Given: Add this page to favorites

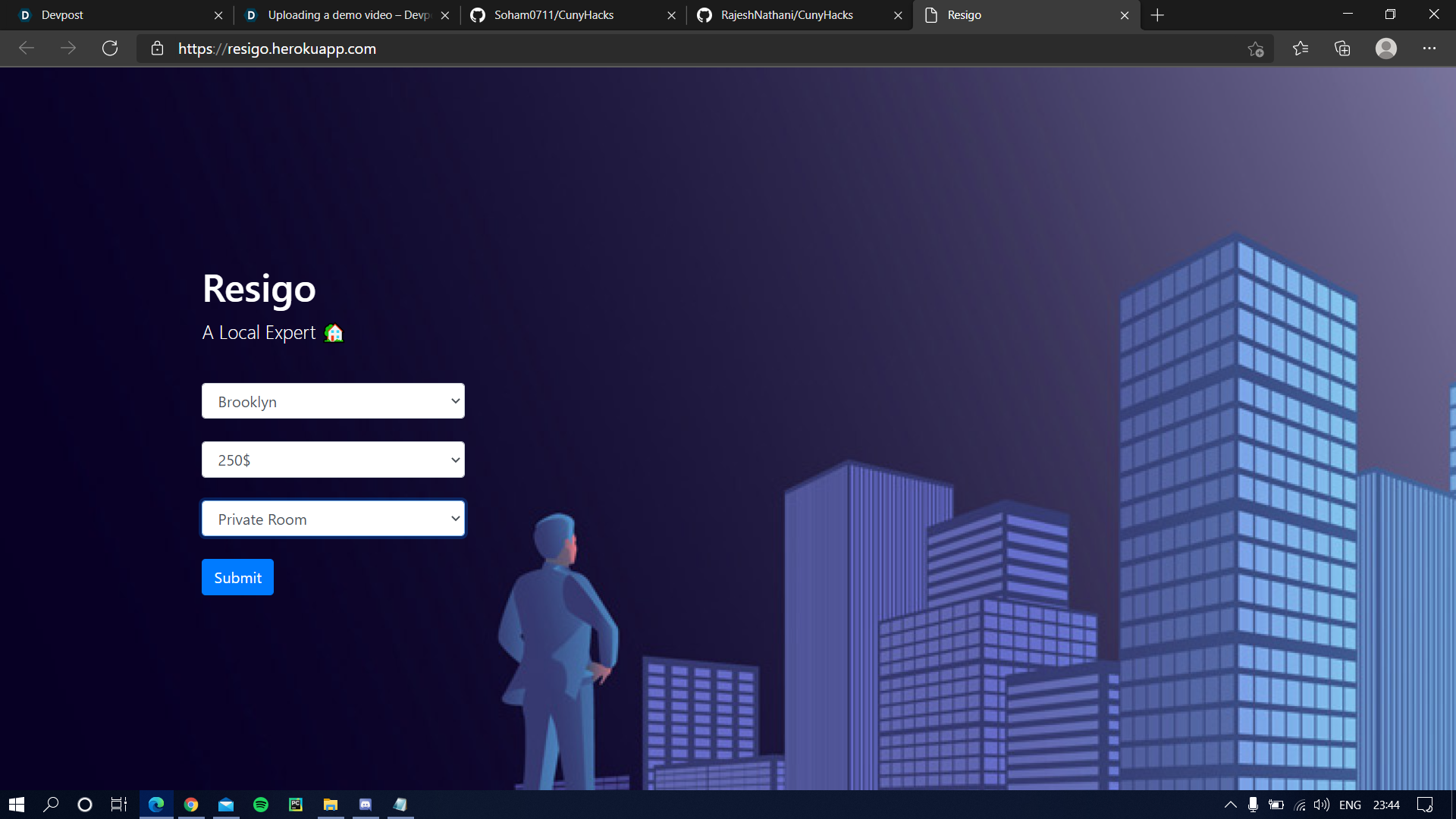Looking at the screenshot, I should (1255, 49).
